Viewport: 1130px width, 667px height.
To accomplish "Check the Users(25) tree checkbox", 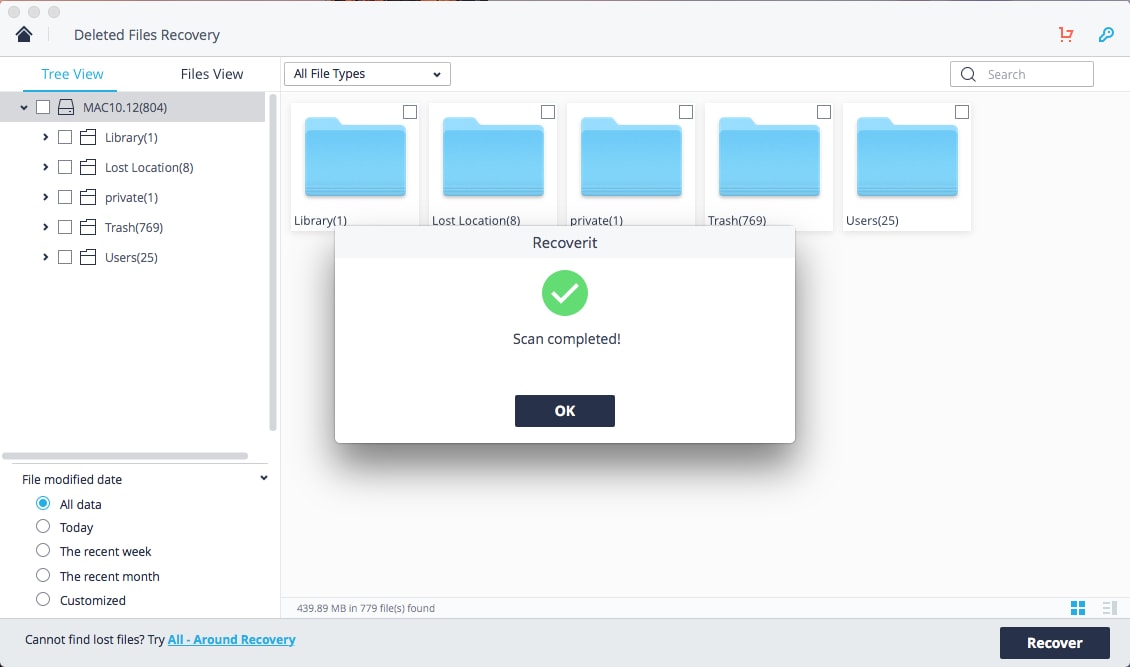I will pyautogui.click(x=65, y=257).
